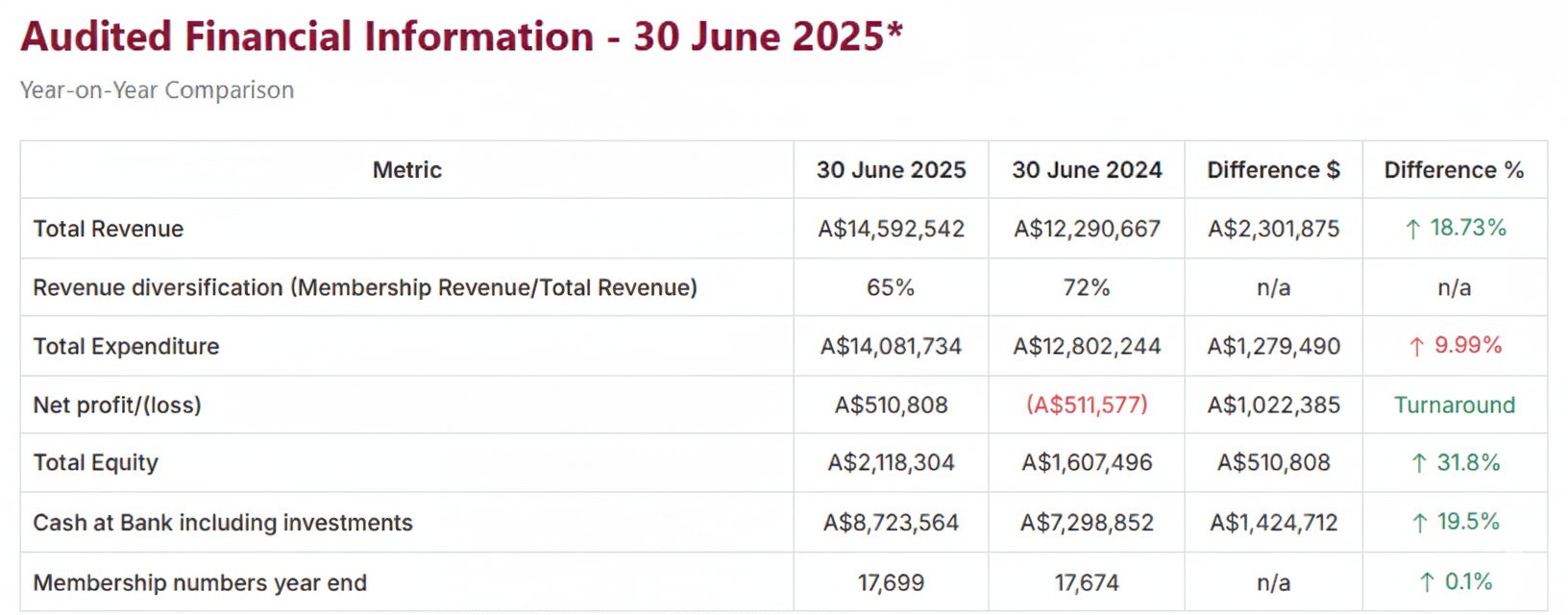The image size is (1568, 615).
Task: Click the green up arrow beside 31.8%
Action: click(1419, 463)
